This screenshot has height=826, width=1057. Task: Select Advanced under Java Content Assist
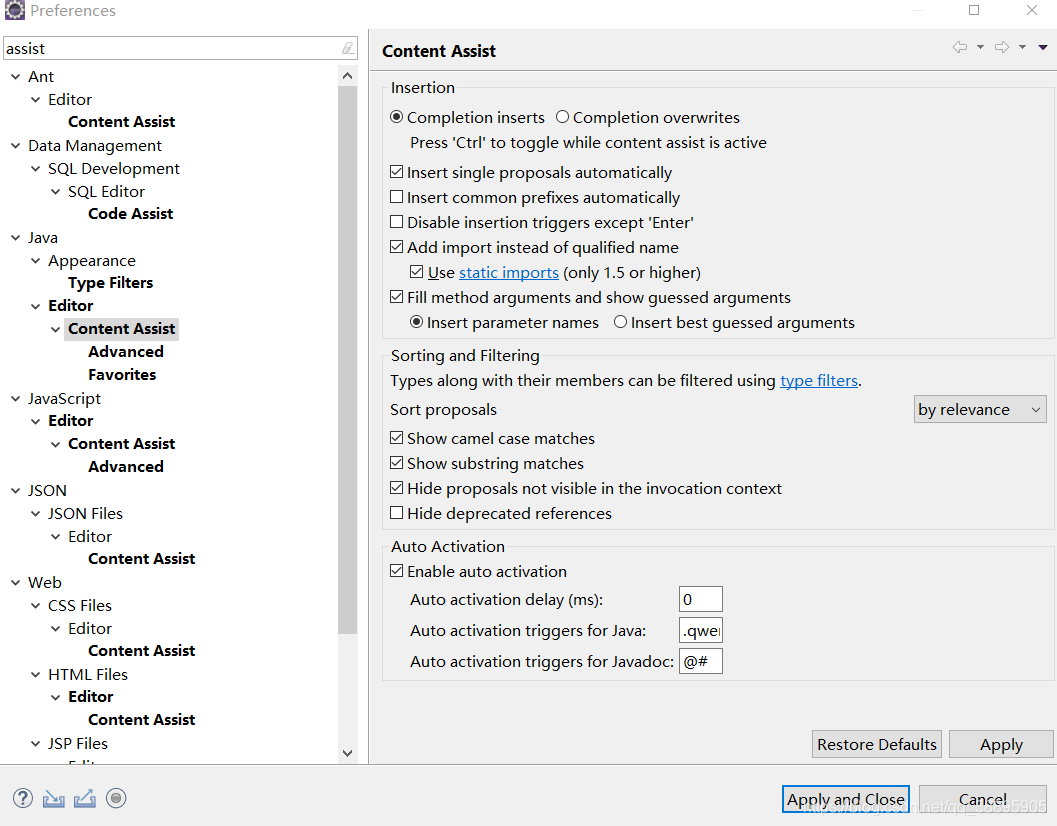(126, 352)
